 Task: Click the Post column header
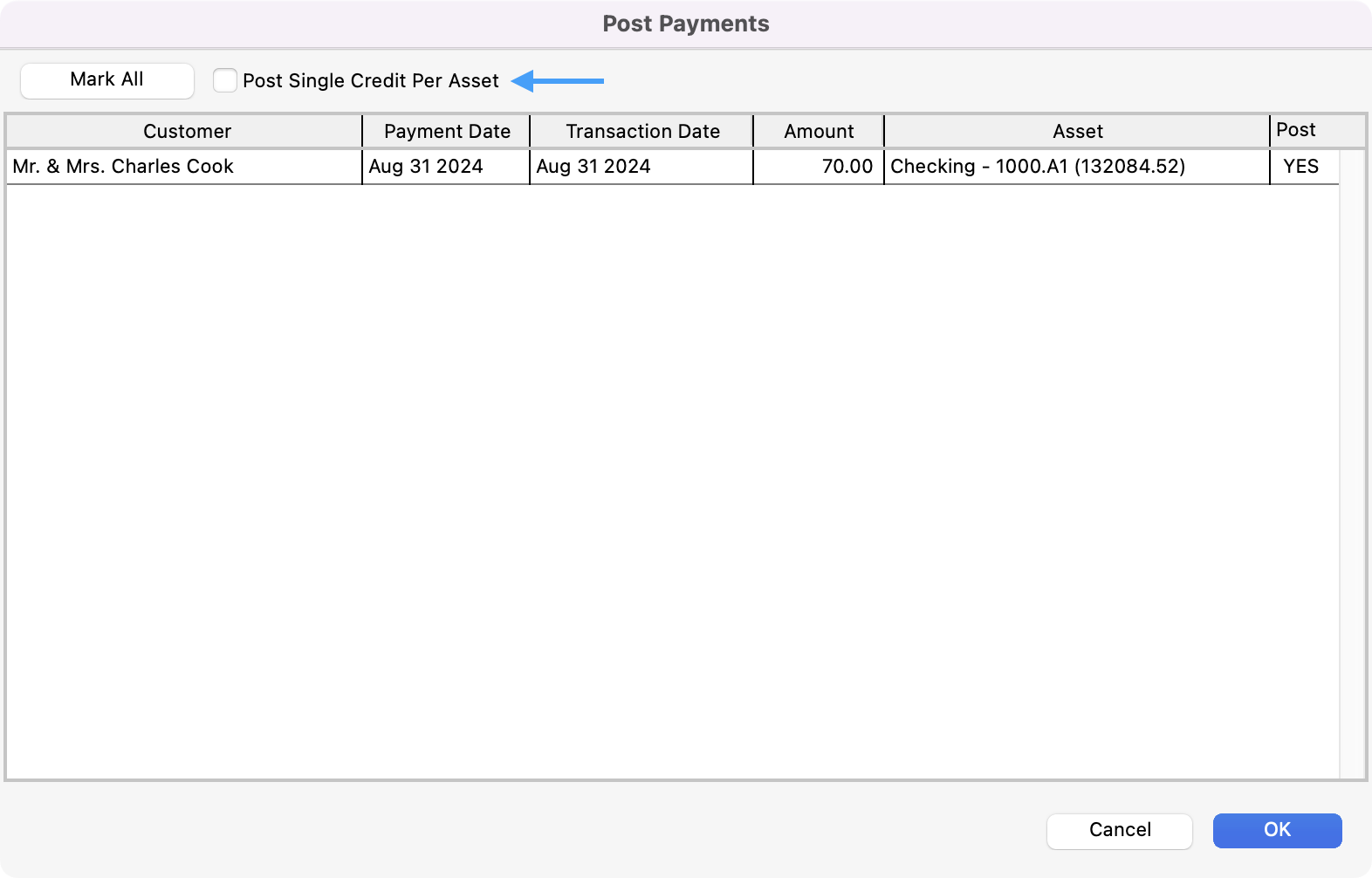click(1295, 130)
